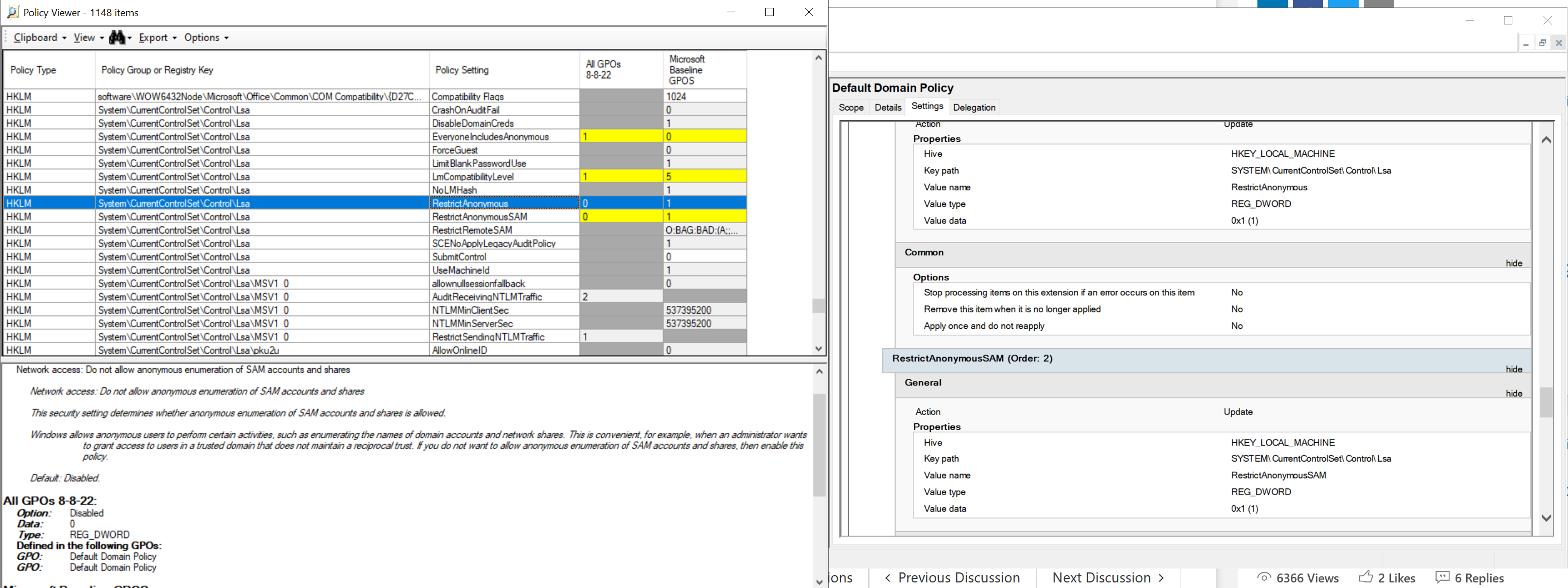Click the eye icon beside 6366 Views
This screenshot has width=1568, height=588.
(1264, 577)
